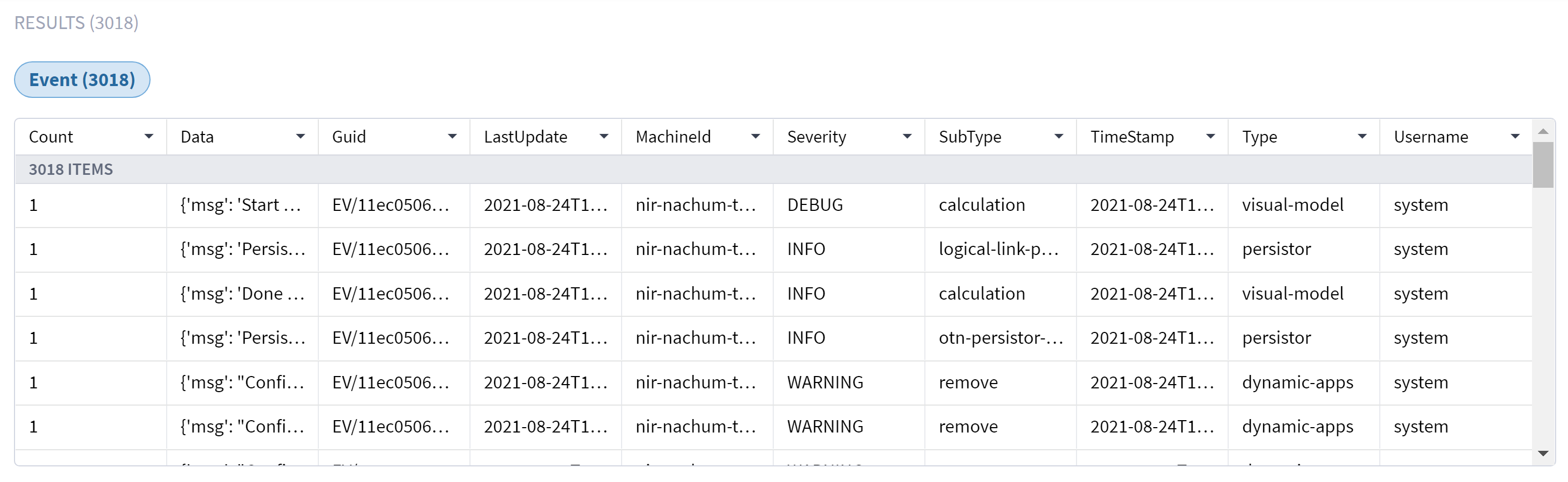Select the {'msg': 'Done ... data cell
Image resolution: width=1568 pixels, height=482 pixels.
point(243,294)
